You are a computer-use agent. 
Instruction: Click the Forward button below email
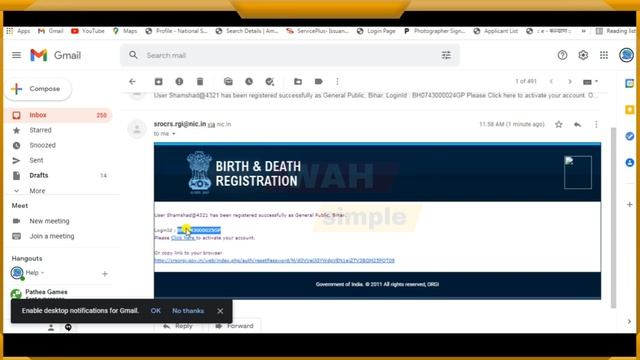(x=234, y=326)
